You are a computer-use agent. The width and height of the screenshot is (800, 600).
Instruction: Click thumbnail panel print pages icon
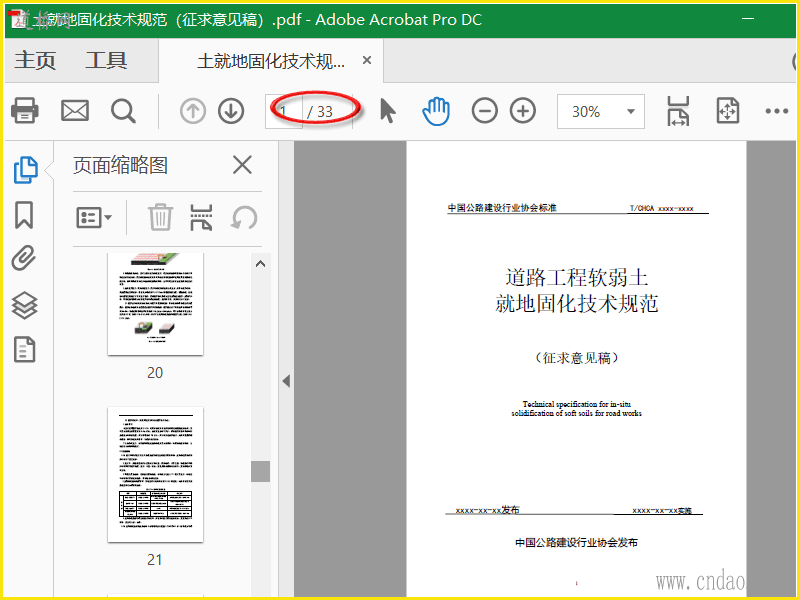click(202, 217)
